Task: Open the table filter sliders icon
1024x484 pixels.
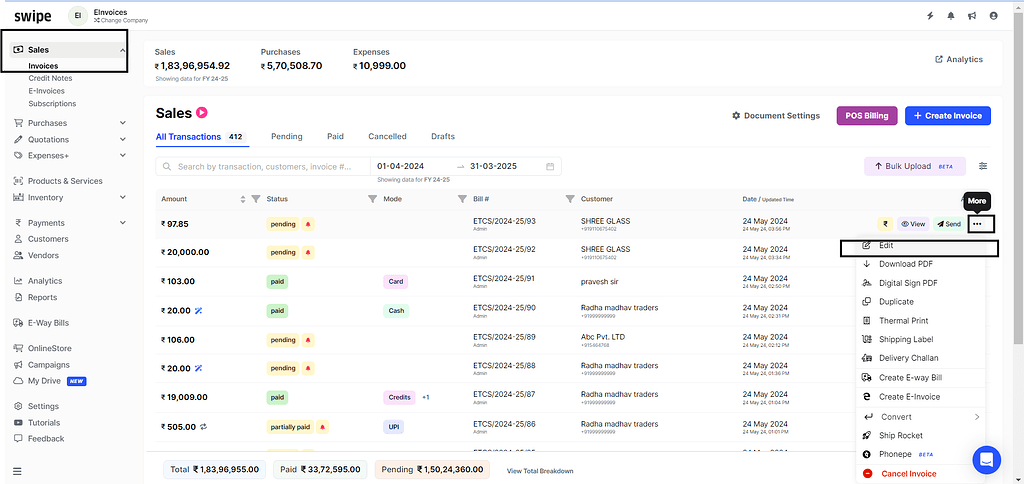Action: [x=982, y=166]
